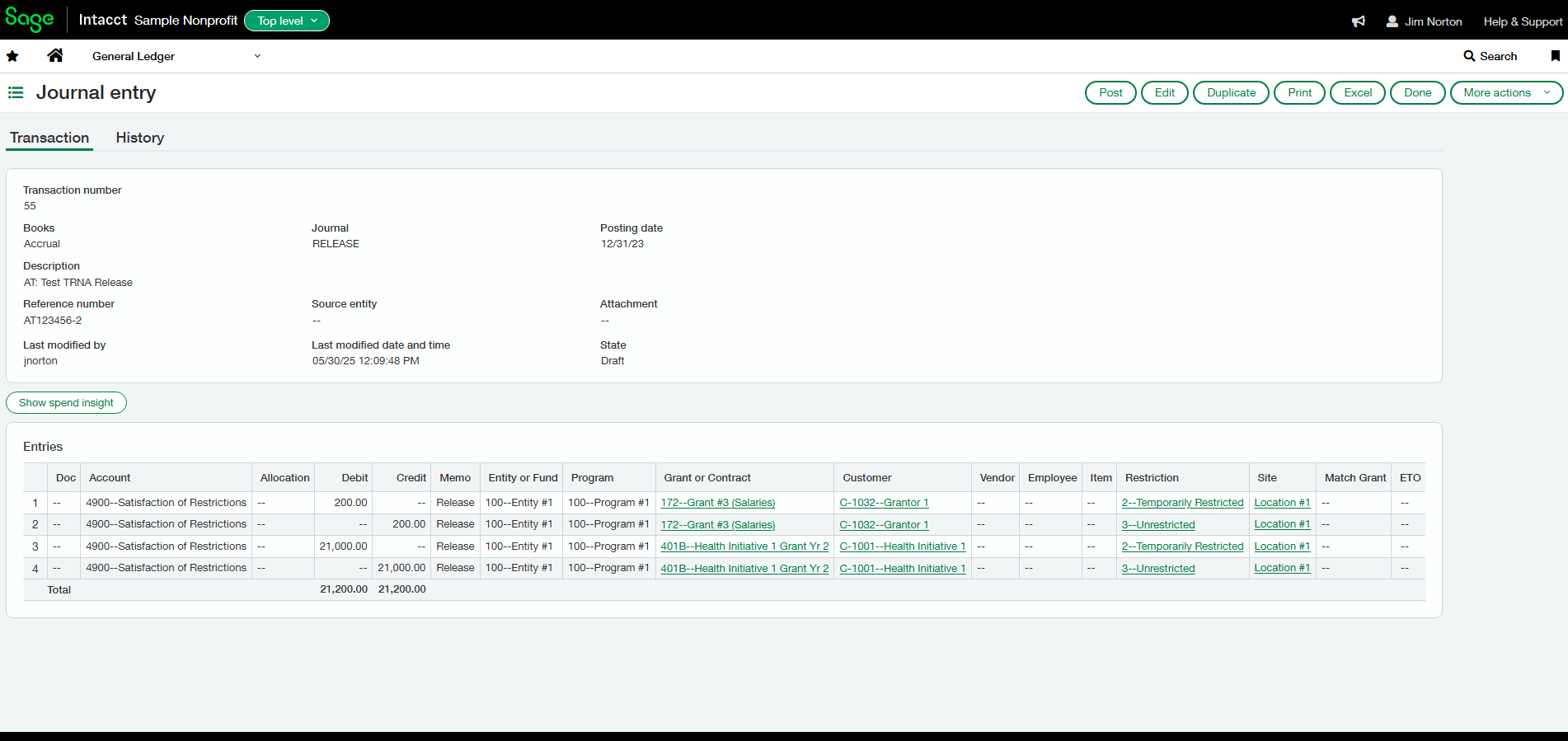
Task: Expand the Top level entity dropdown
Action: 287,21
